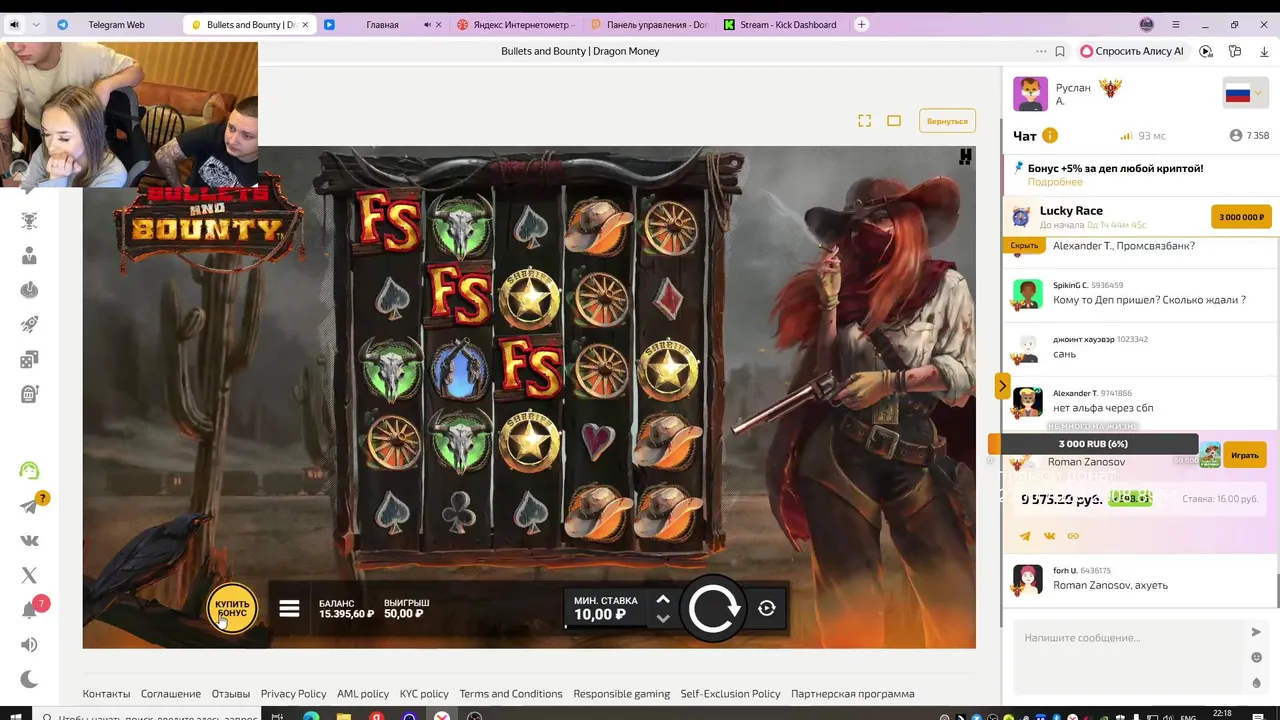
Task: Open the Self-Exclusion Policy footer link
Action: 730,694
